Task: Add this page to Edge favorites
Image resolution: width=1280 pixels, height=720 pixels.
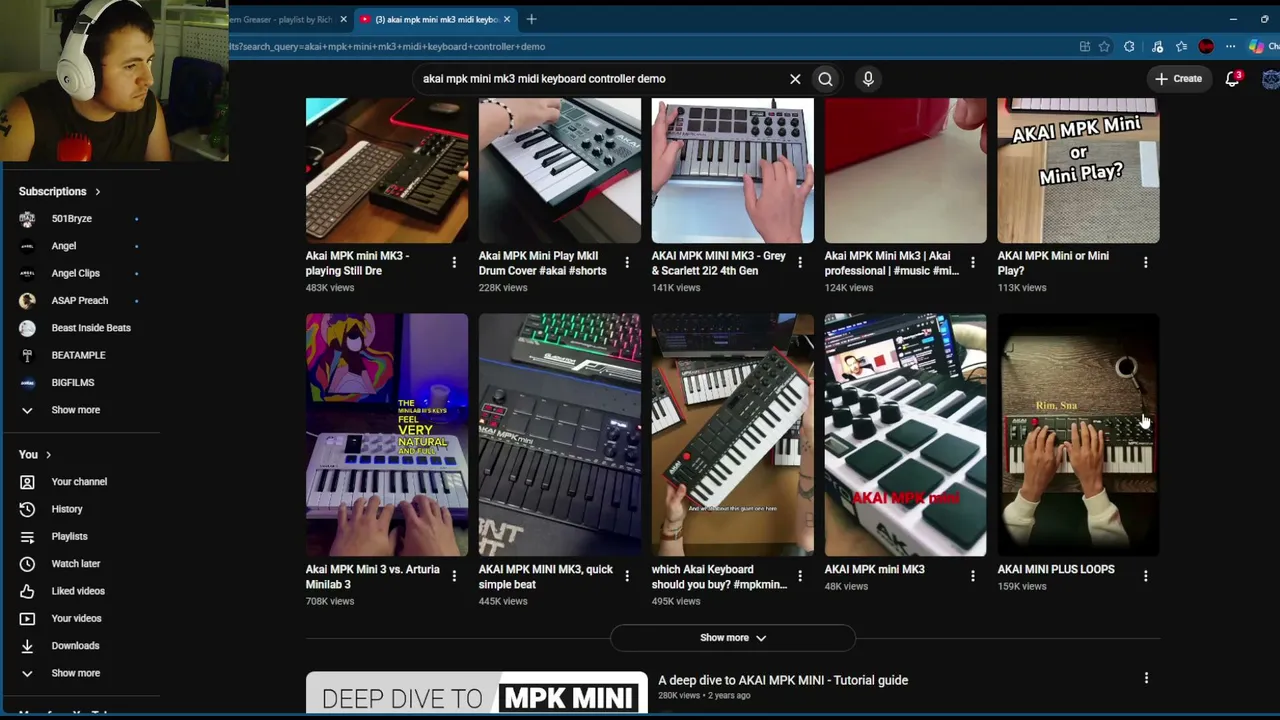Action: [x=1104, y=46]
